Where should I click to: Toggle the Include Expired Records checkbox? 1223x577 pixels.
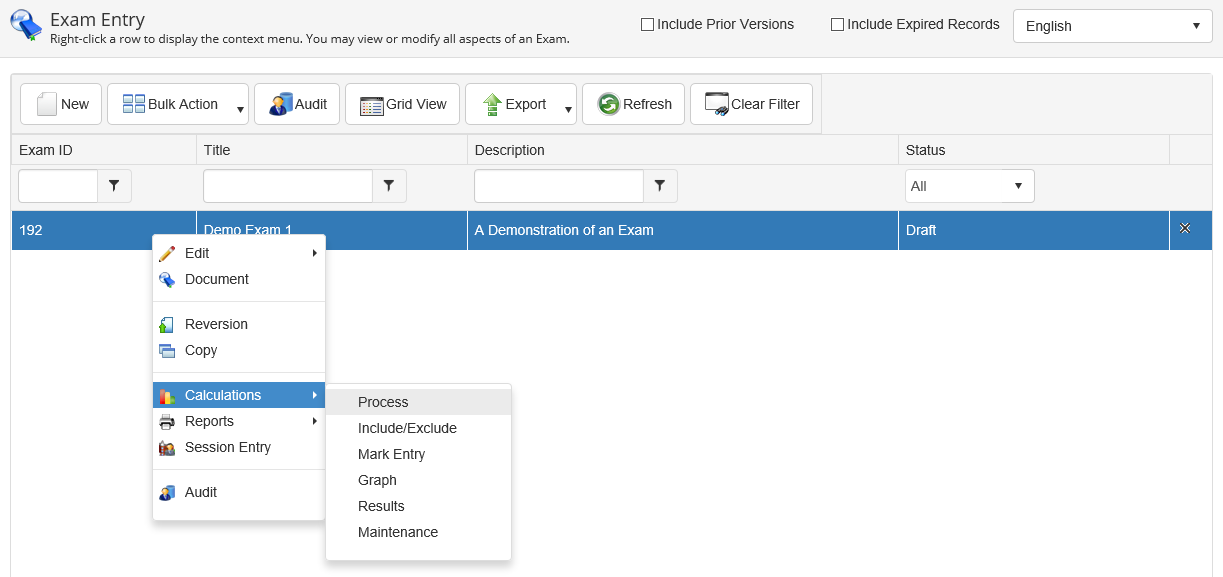click(838, 25)
